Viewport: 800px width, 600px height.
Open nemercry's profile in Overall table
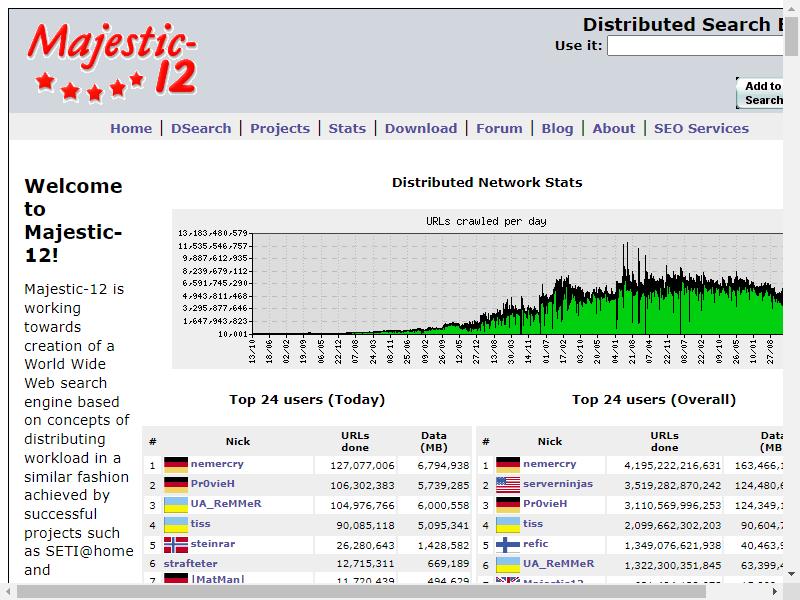click(549, 464)
